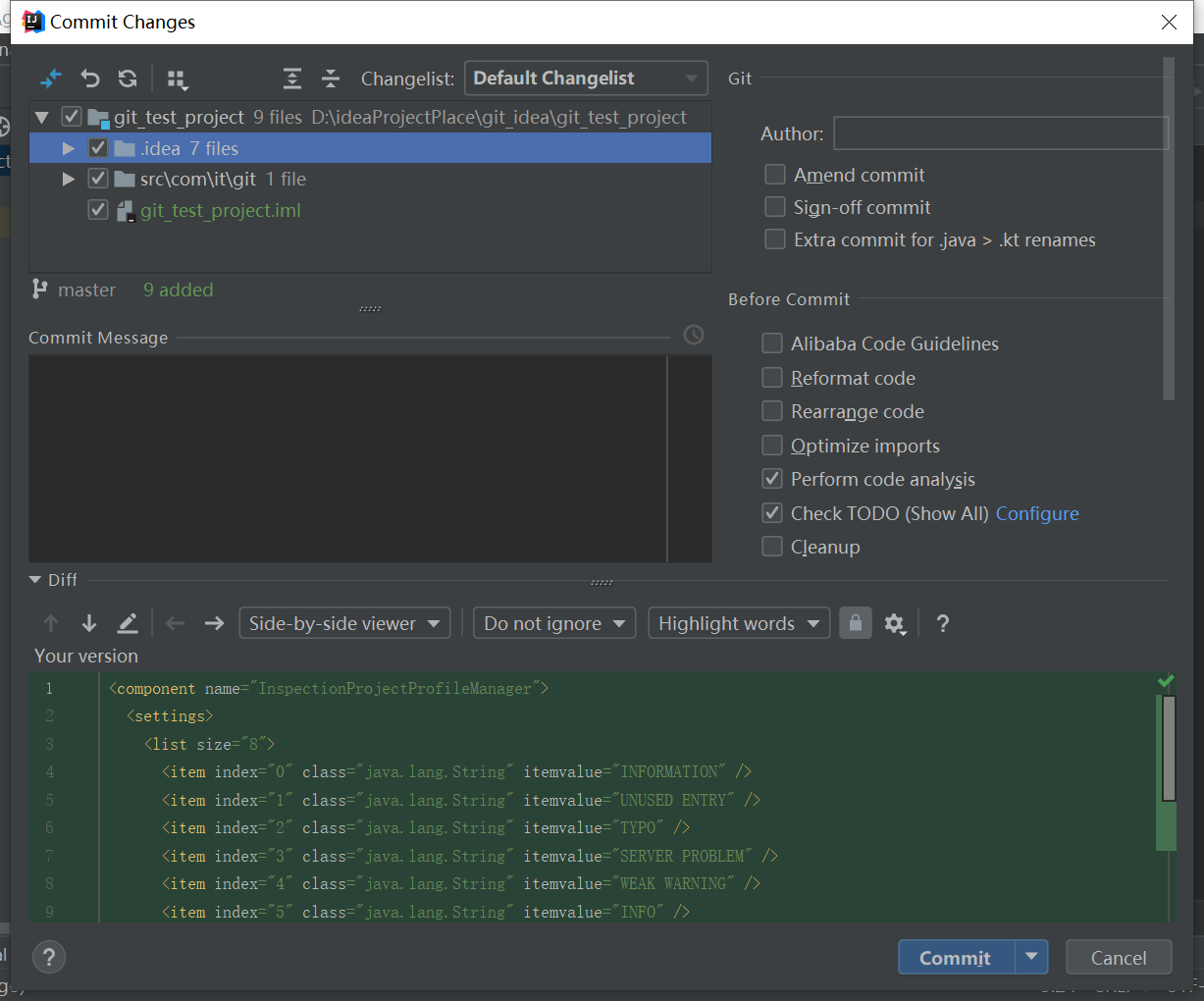
Task: Expand the .idea folder node
Action: click(x=69, y=148)
